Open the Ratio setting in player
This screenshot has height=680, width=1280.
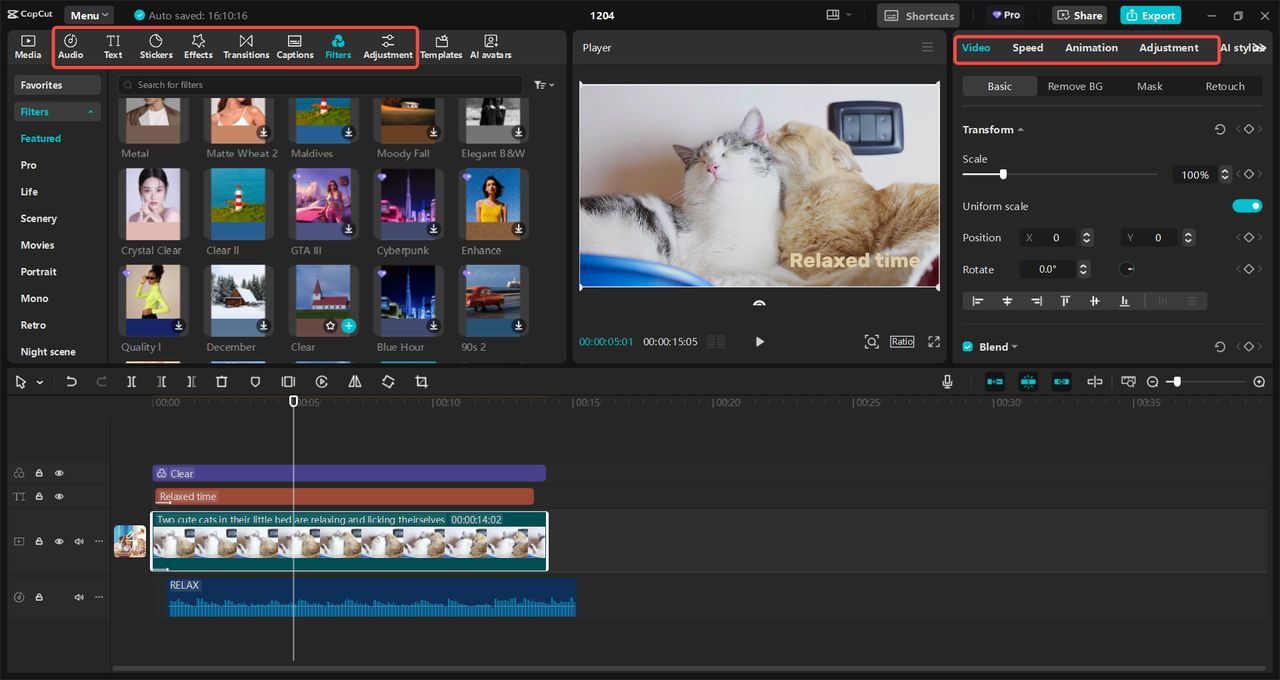(902, 341)
